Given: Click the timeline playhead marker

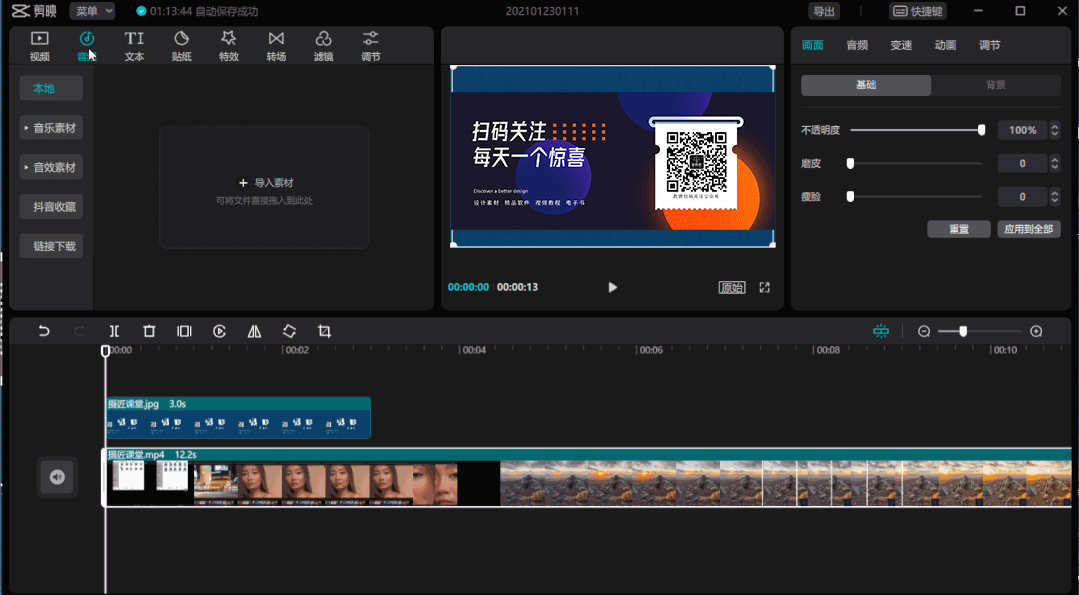Looking at the screenshot, I should coord(105,351).
